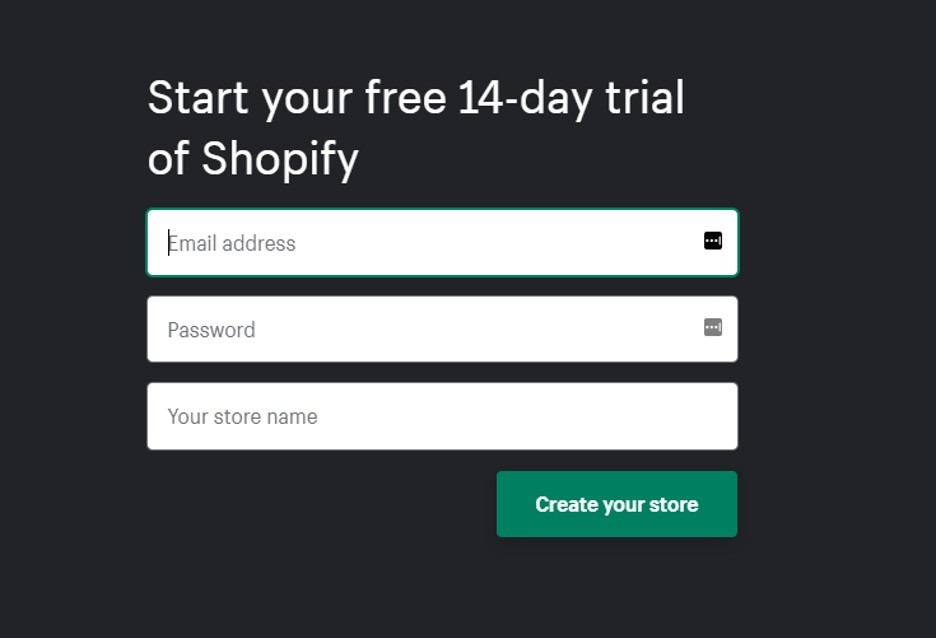Click the Password placeholder text

(211, 330)
